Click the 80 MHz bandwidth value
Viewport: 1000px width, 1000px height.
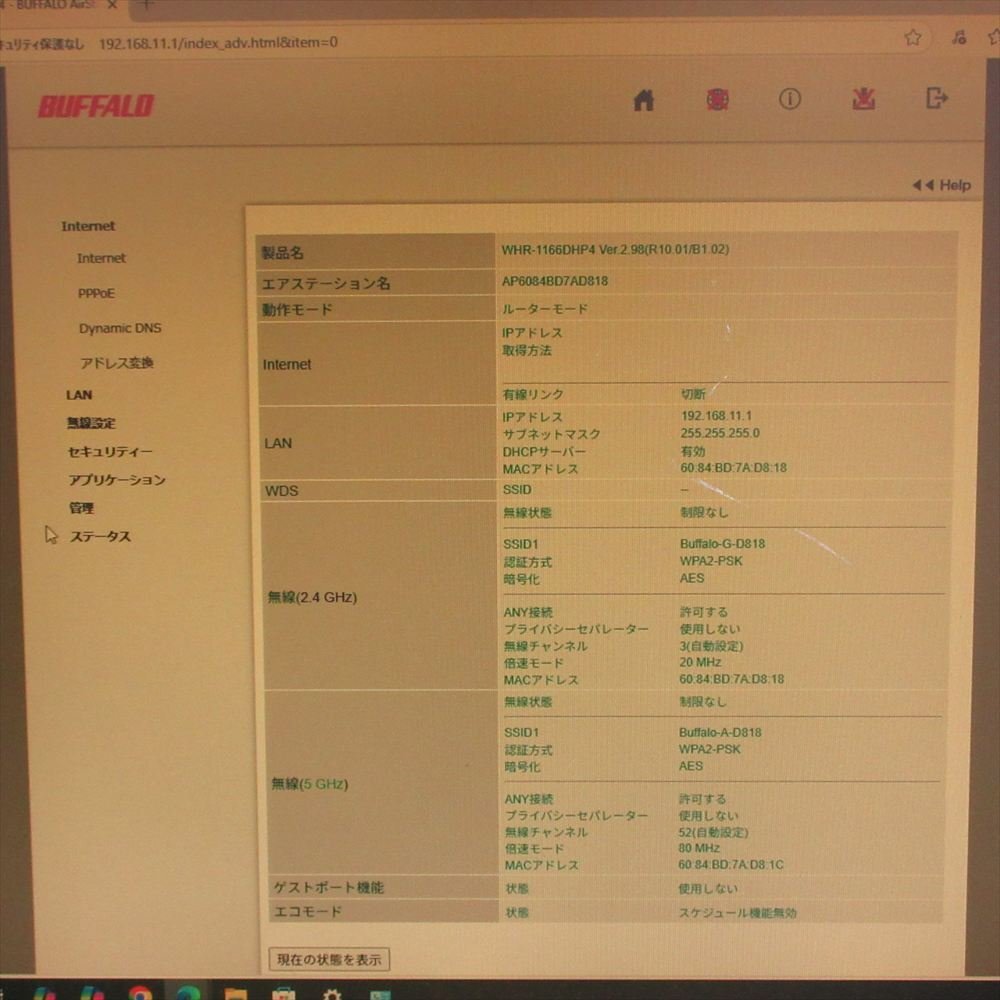[699, 848]
